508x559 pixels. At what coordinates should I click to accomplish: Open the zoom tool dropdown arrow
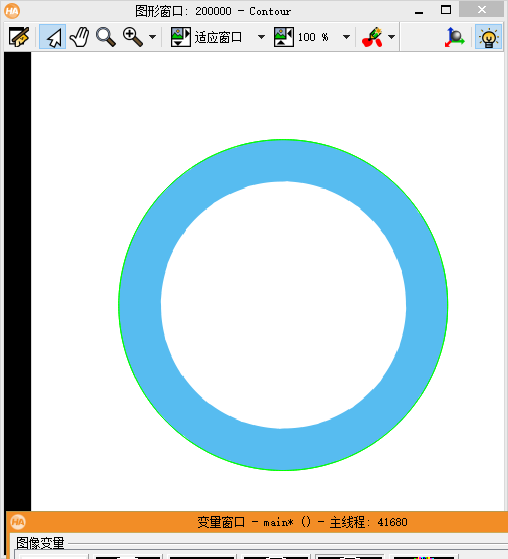153,37
